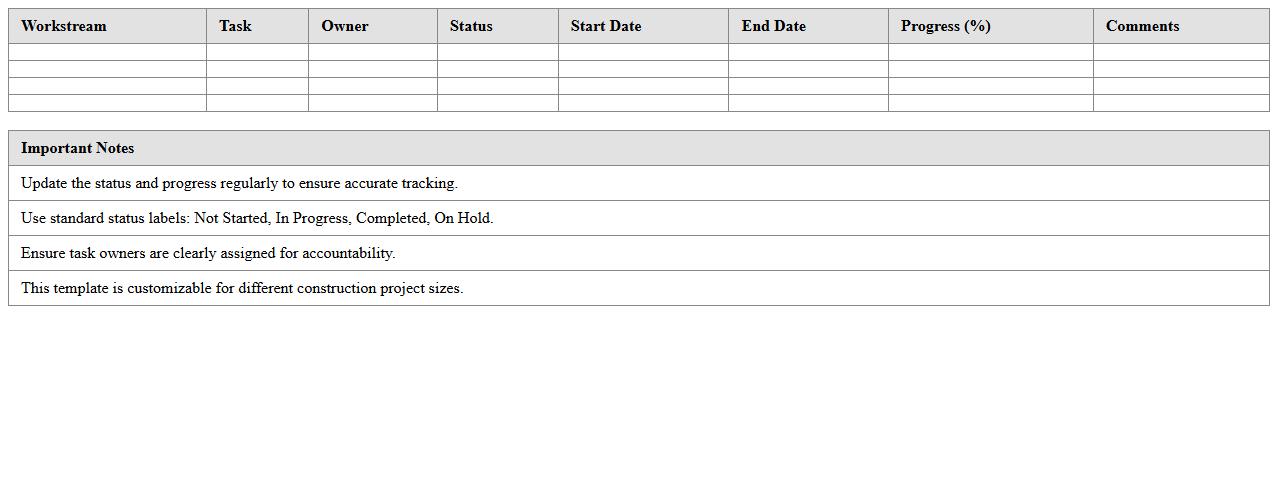Image resolution: width=1278 pixels, height=501 pixels.
Task: Click the last empty cell under Task
Action: coord(257,103)
